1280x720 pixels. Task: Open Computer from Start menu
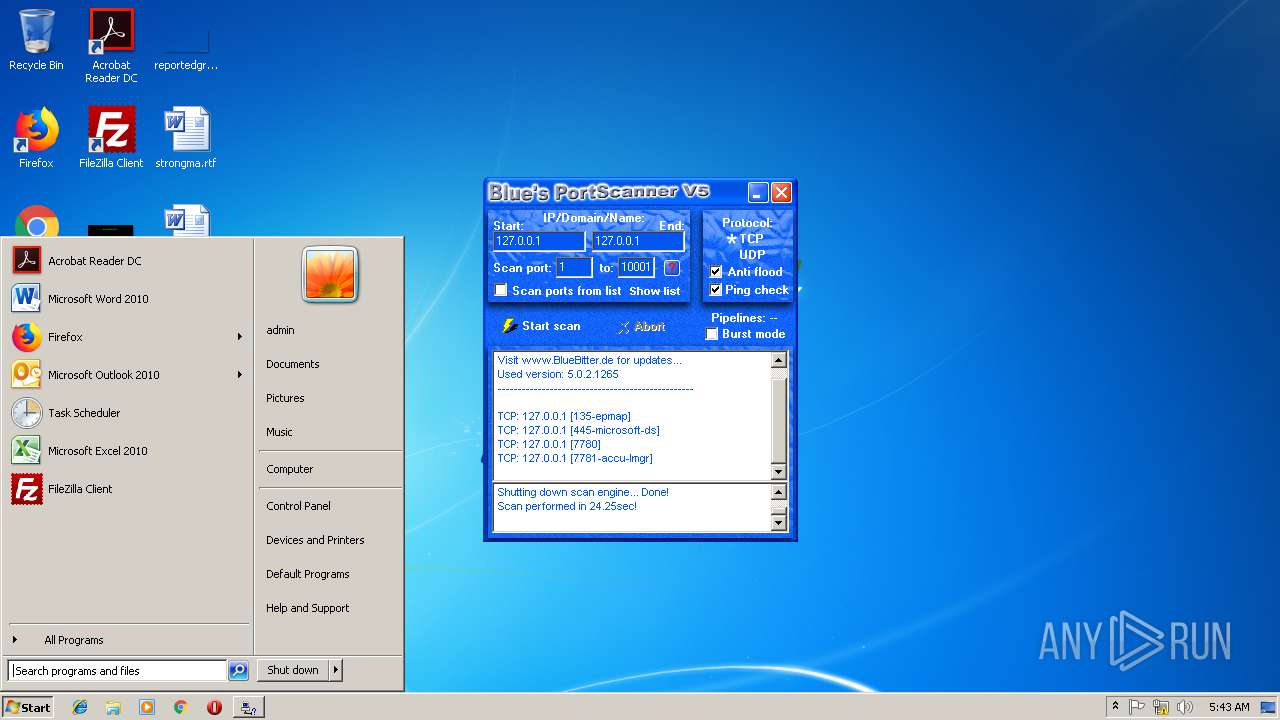tap(290, 469)
